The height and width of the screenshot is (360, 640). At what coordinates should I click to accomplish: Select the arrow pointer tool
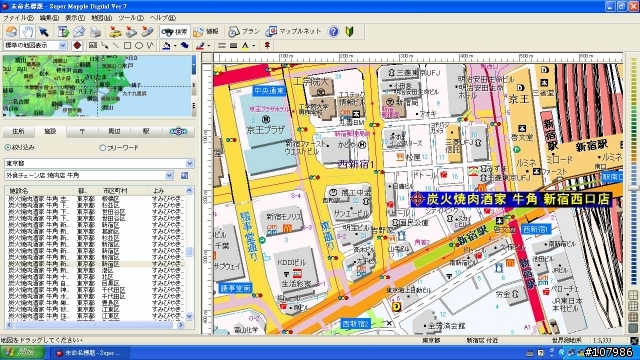(43, 31)
